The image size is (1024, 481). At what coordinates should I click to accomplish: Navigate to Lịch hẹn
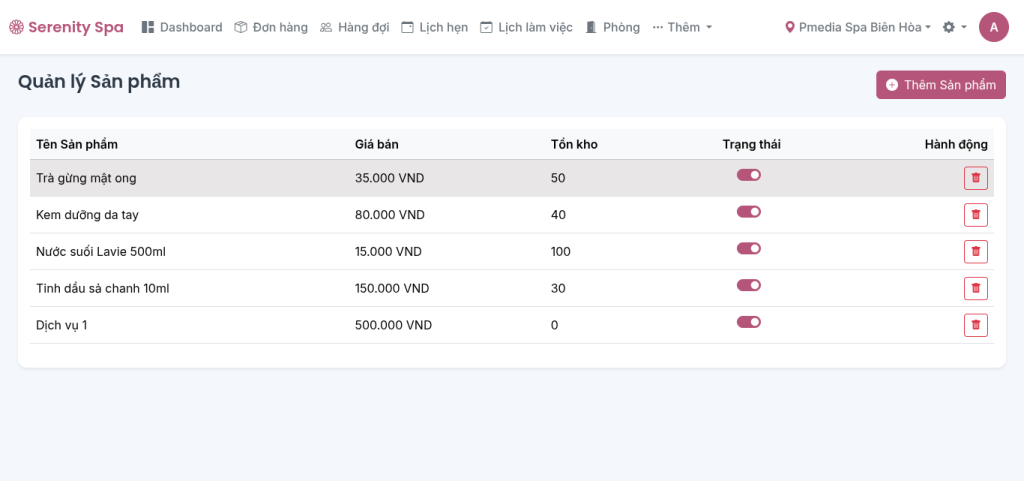click(434, 27)
